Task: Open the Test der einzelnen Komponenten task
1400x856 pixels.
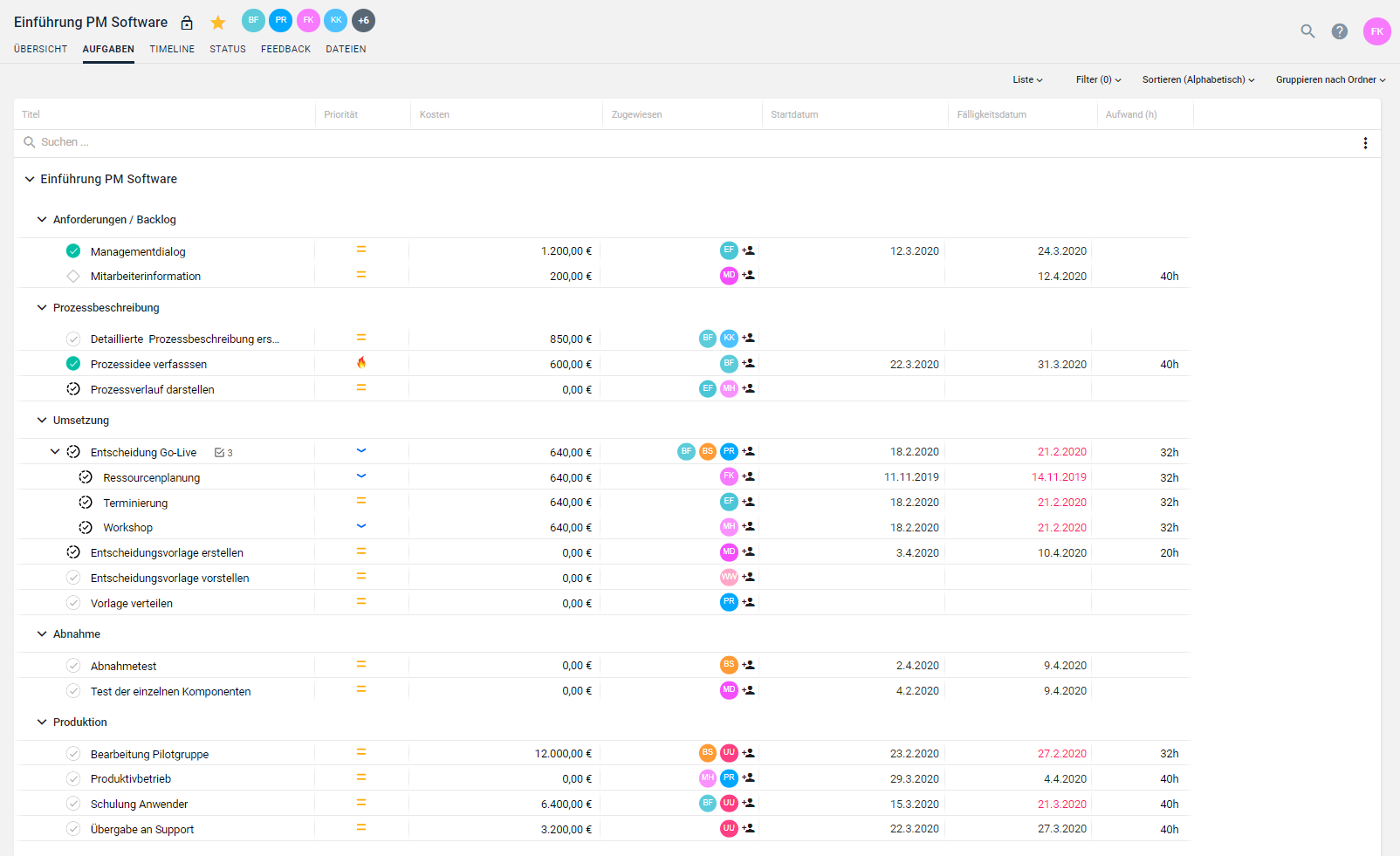Action: pos(171,691)
